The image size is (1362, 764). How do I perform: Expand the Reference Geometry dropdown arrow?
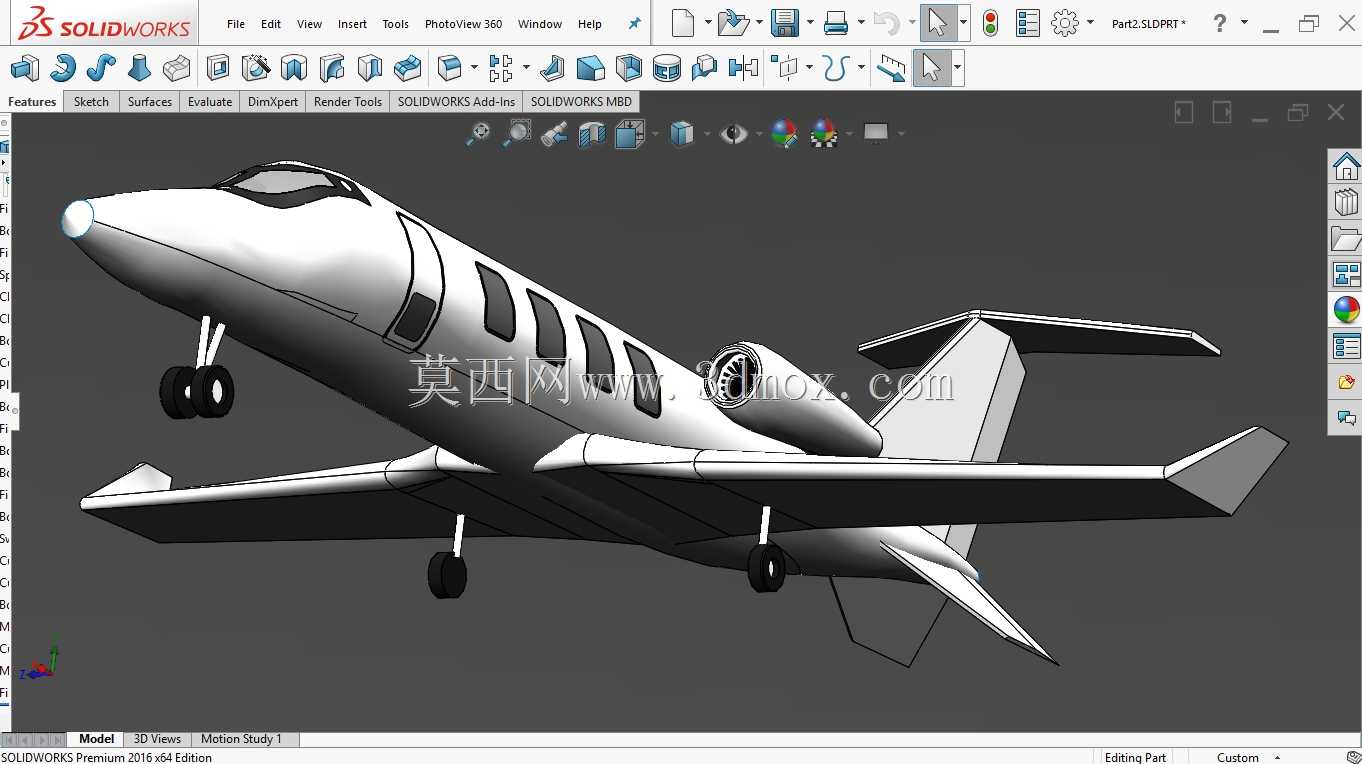pos(809,68)
